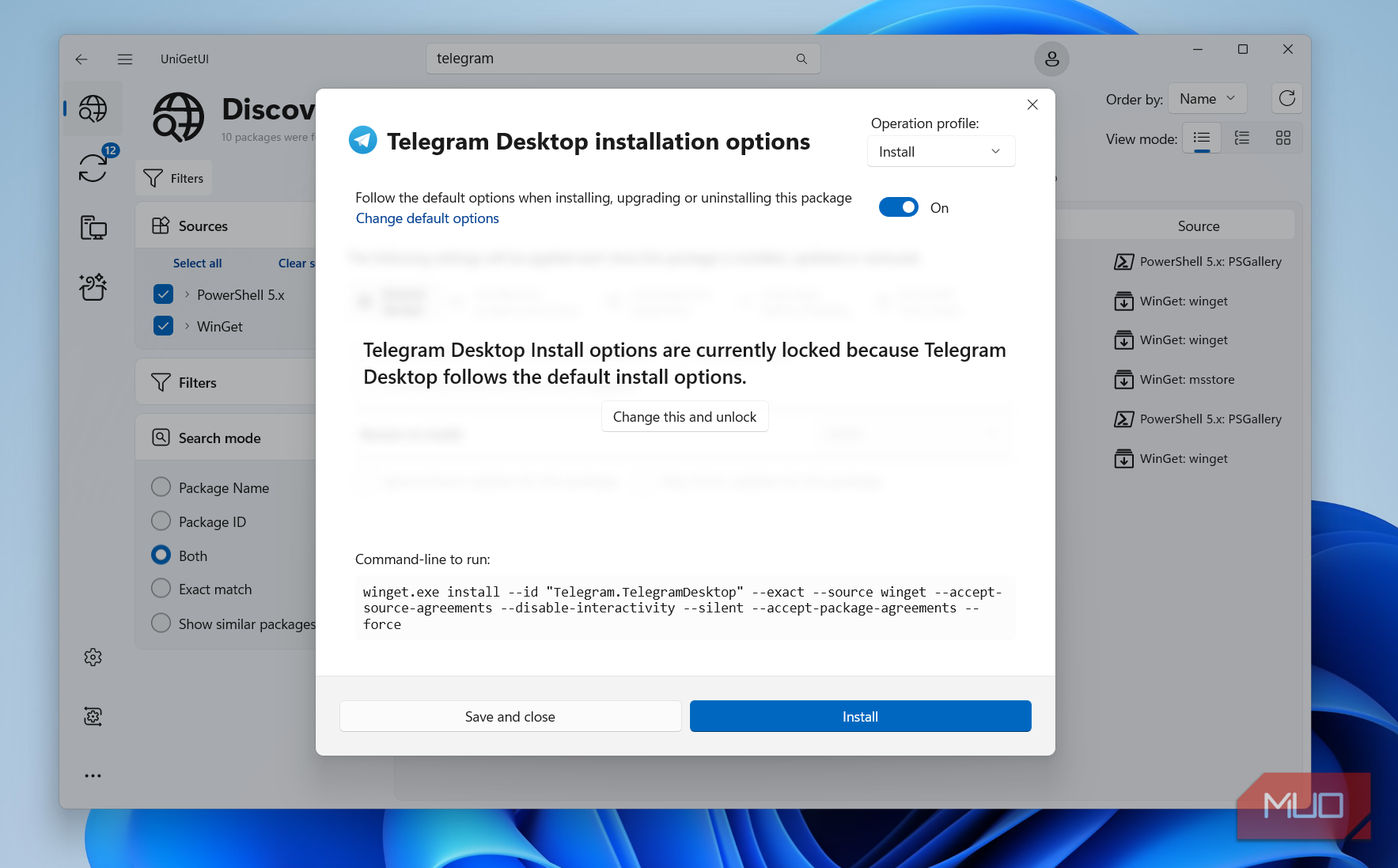Uncheck the WinGet source checkbox

163,326
